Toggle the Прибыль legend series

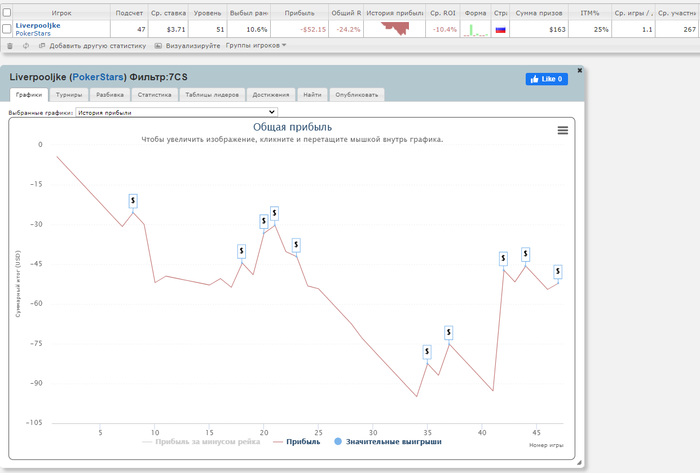point(297,442)
